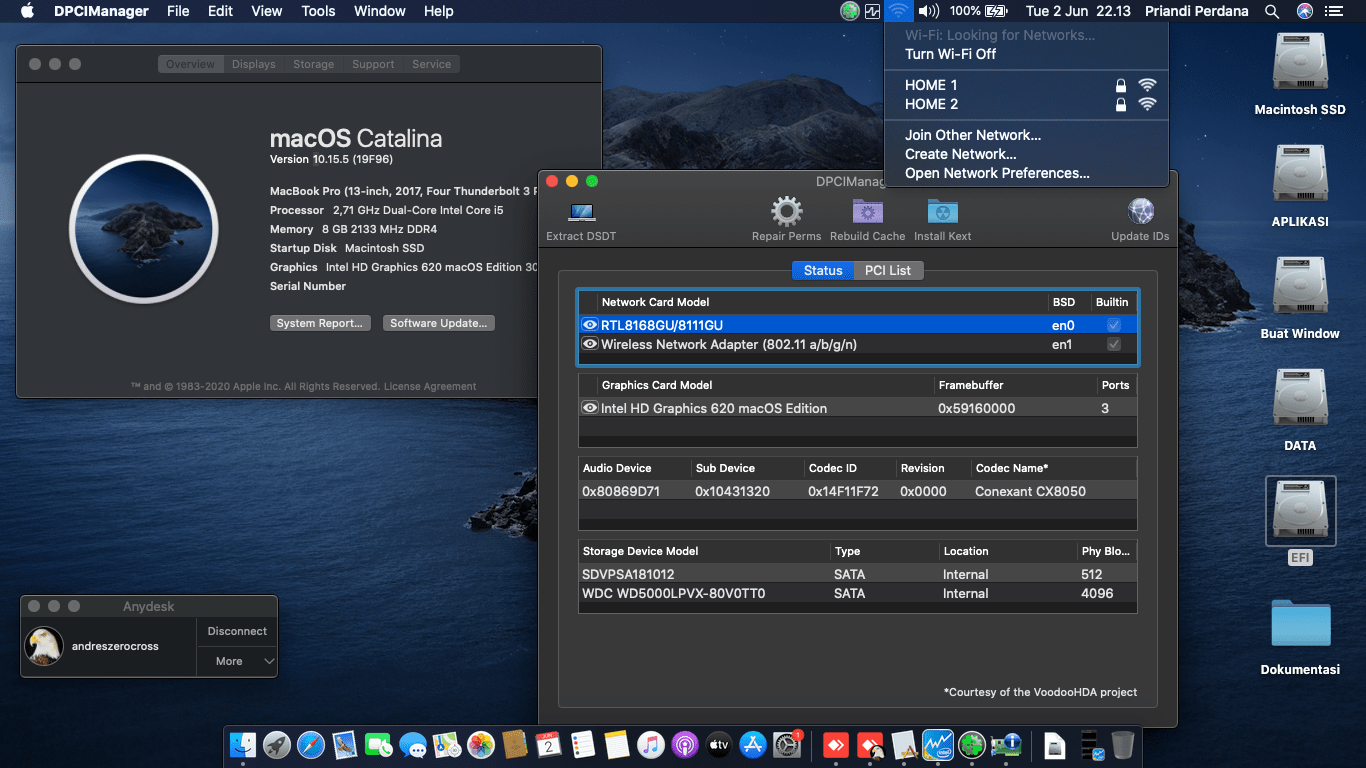Image resolution: width=1366 pixels, height=768 pixels.
Task: Open App Store from the Dock
Action: (x=753, y=745)
